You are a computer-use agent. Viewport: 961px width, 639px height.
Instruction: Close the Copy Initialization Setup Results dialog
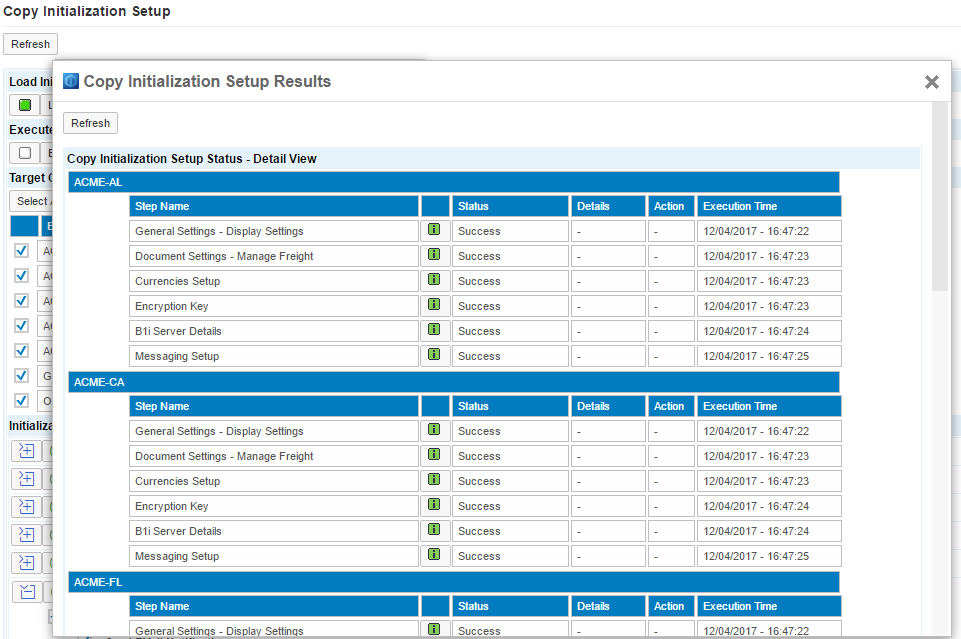931,82
